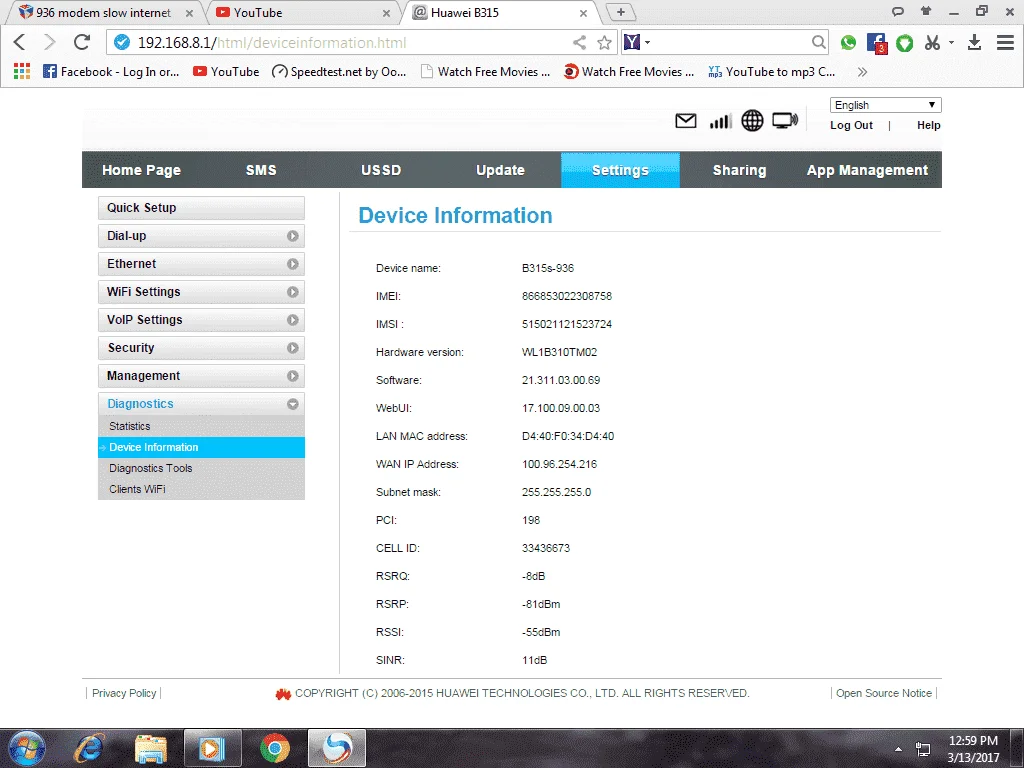Open media player taskbar icon
This screenshot has height=768, width=1024.
tap(213, 748)
